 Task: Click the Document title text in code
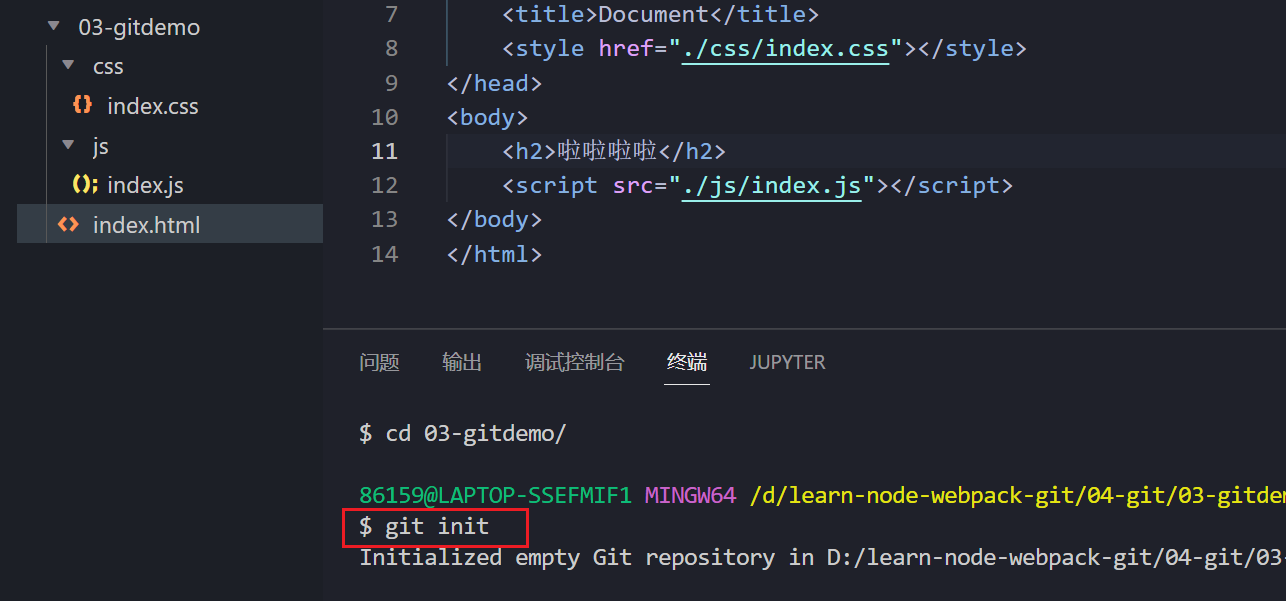[654, 14]
